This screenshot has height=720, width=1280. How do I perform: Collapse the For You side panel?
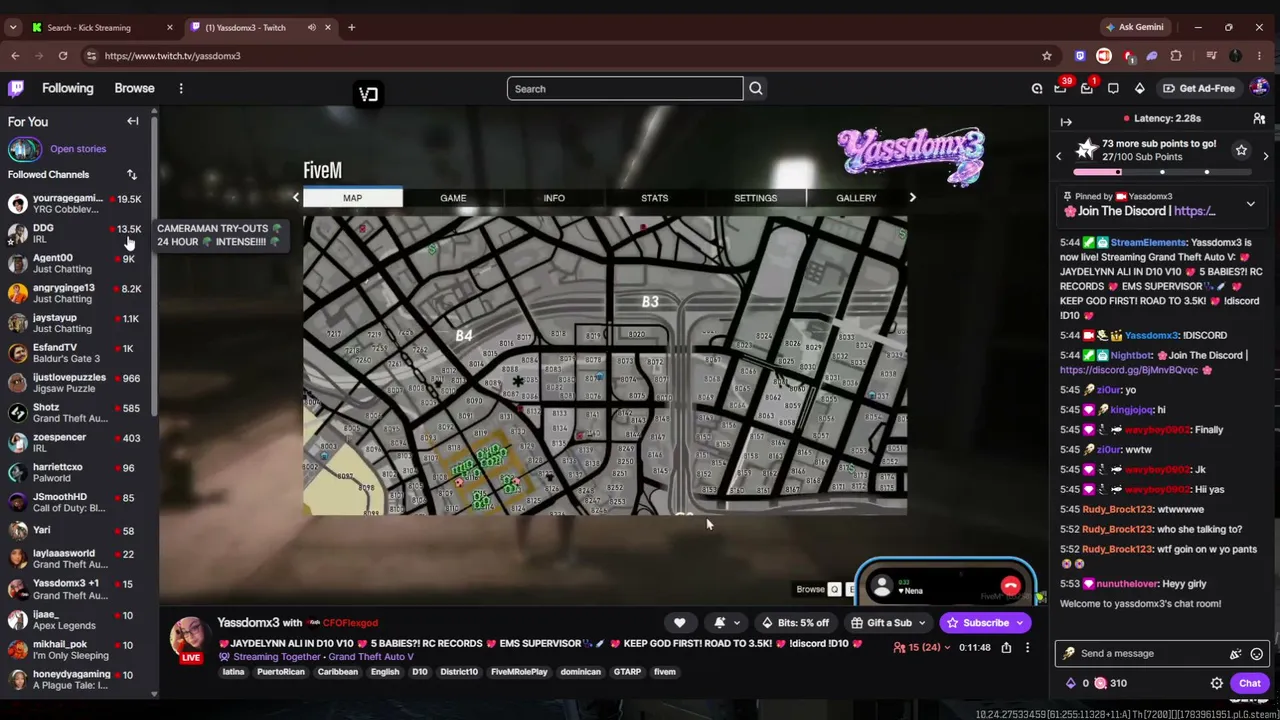pos(132,121)
